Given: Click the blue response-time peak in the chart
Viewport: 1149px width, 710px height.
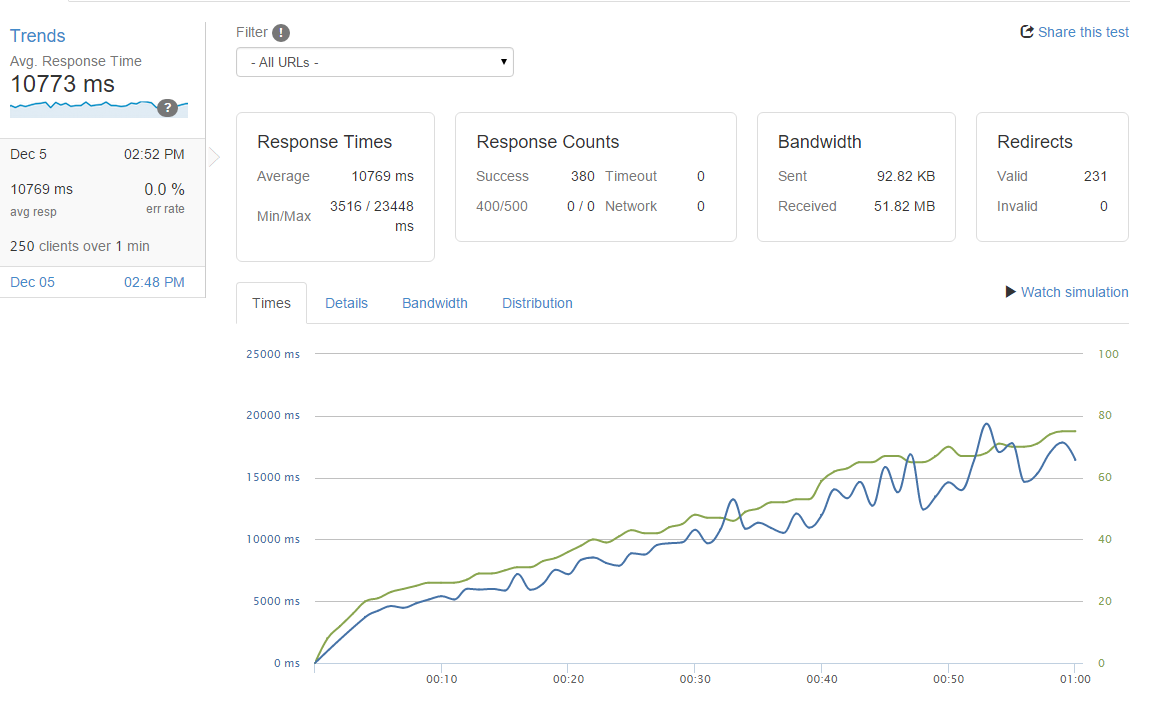Looking at the screenshot, I should [986, 424].
